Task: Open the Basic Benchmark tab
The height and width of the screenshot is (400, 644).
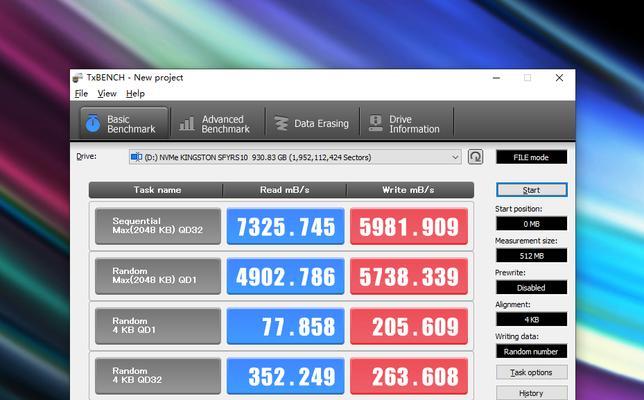Action: coord(124,124)
